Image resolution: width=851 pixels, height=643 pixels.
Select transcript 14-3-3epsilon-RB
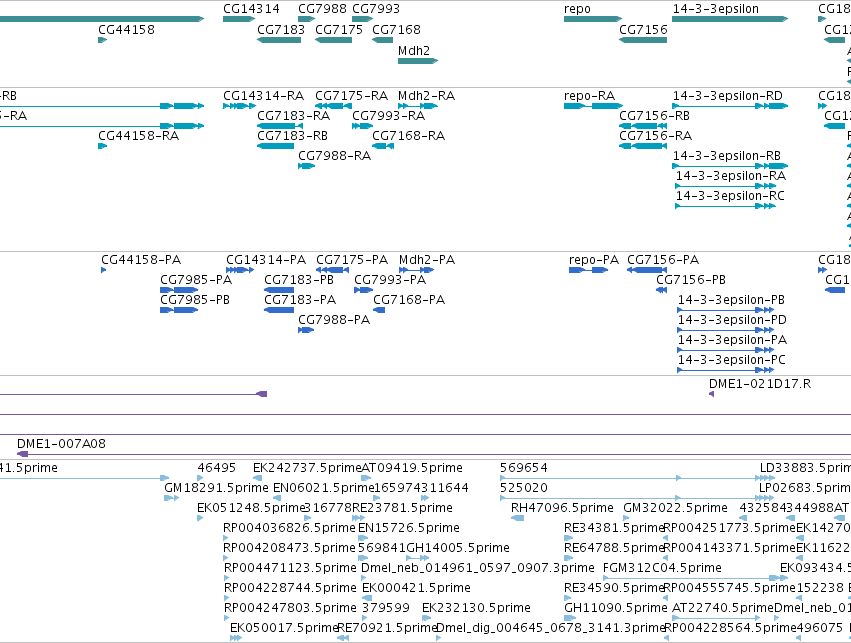(x=730, y=166)
